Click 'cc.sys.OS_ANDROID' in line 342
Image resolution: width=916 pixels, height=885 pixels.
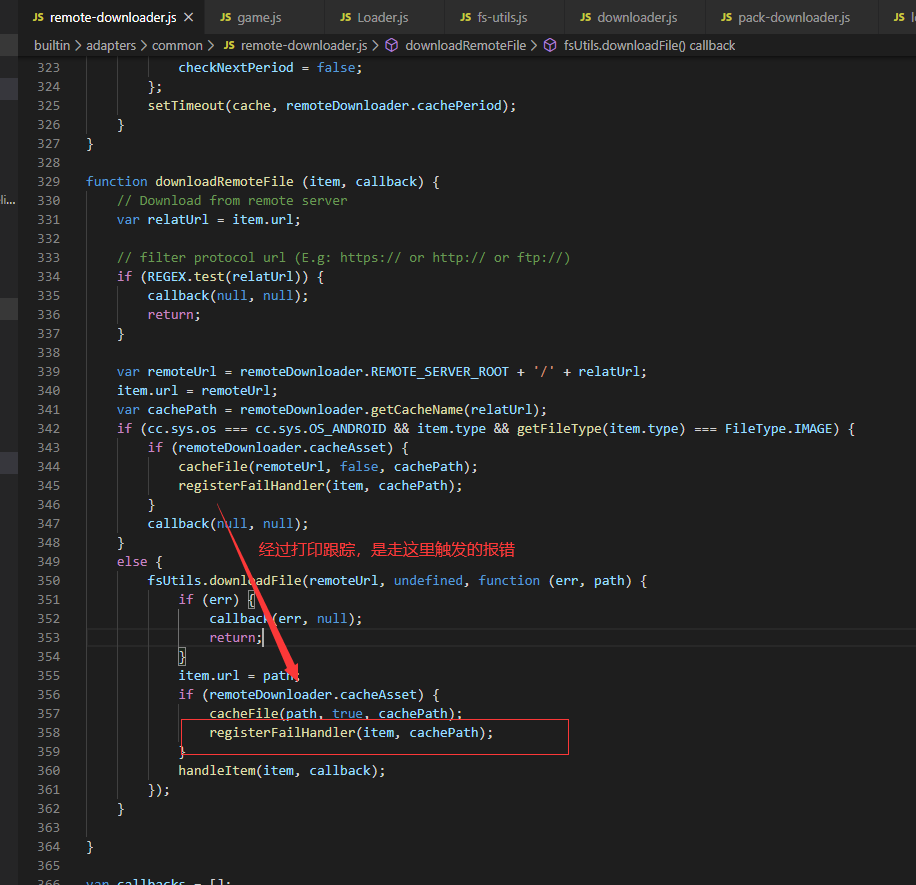[x=321, y=429]
